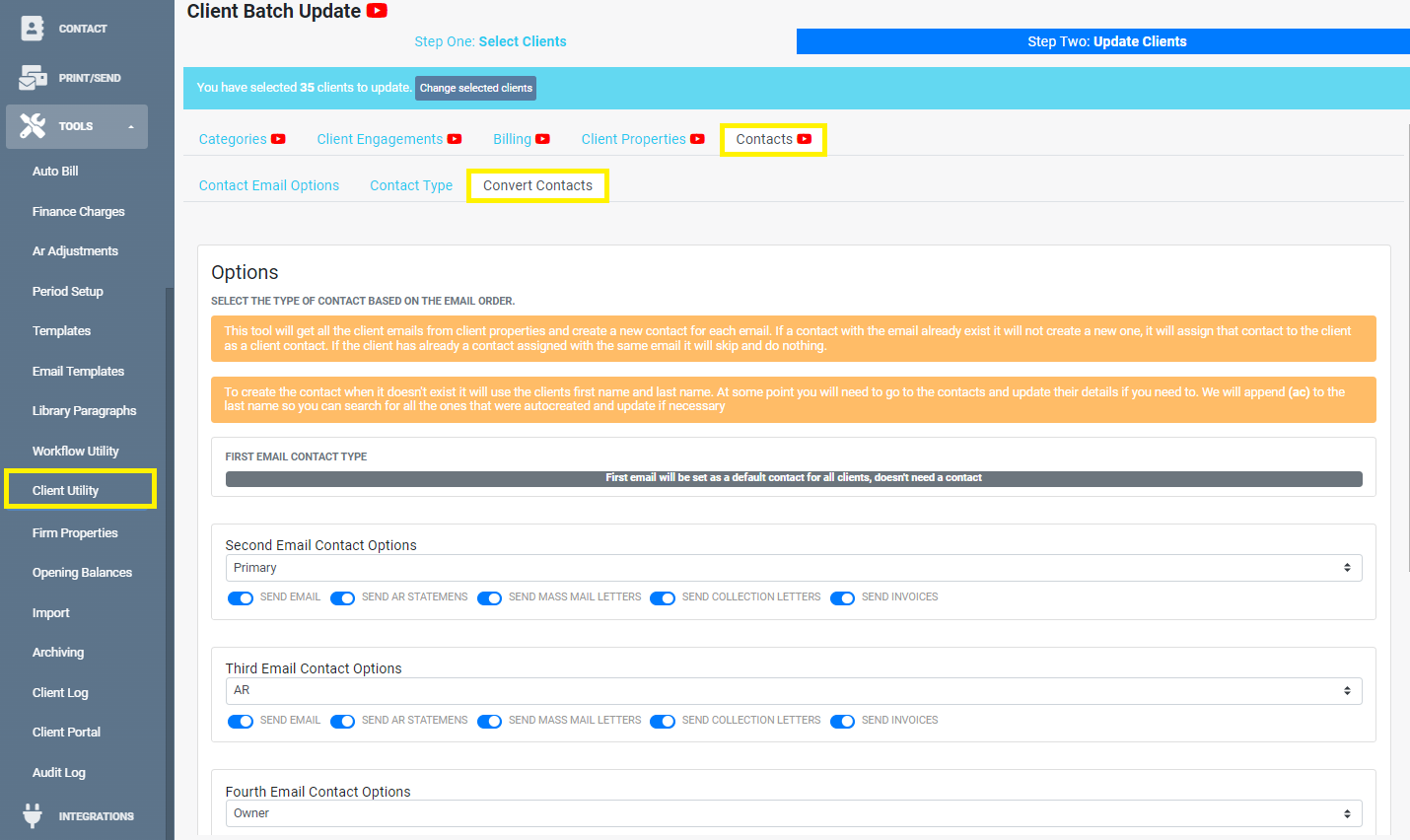This screenshot has width=1410, height=840.
Task: Select the Convert Contacts subtab
Action: coord(537,185)
